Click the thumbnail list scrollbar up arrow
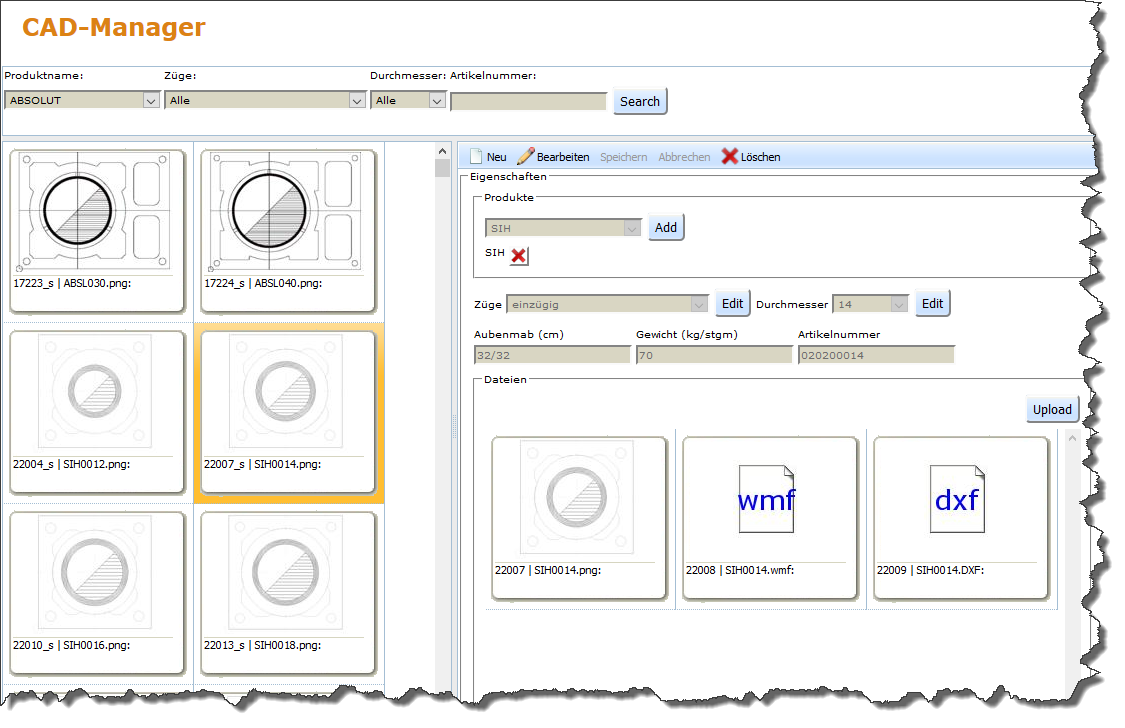1125x728 pixels. pyautogui.click(x=443, y=152)
